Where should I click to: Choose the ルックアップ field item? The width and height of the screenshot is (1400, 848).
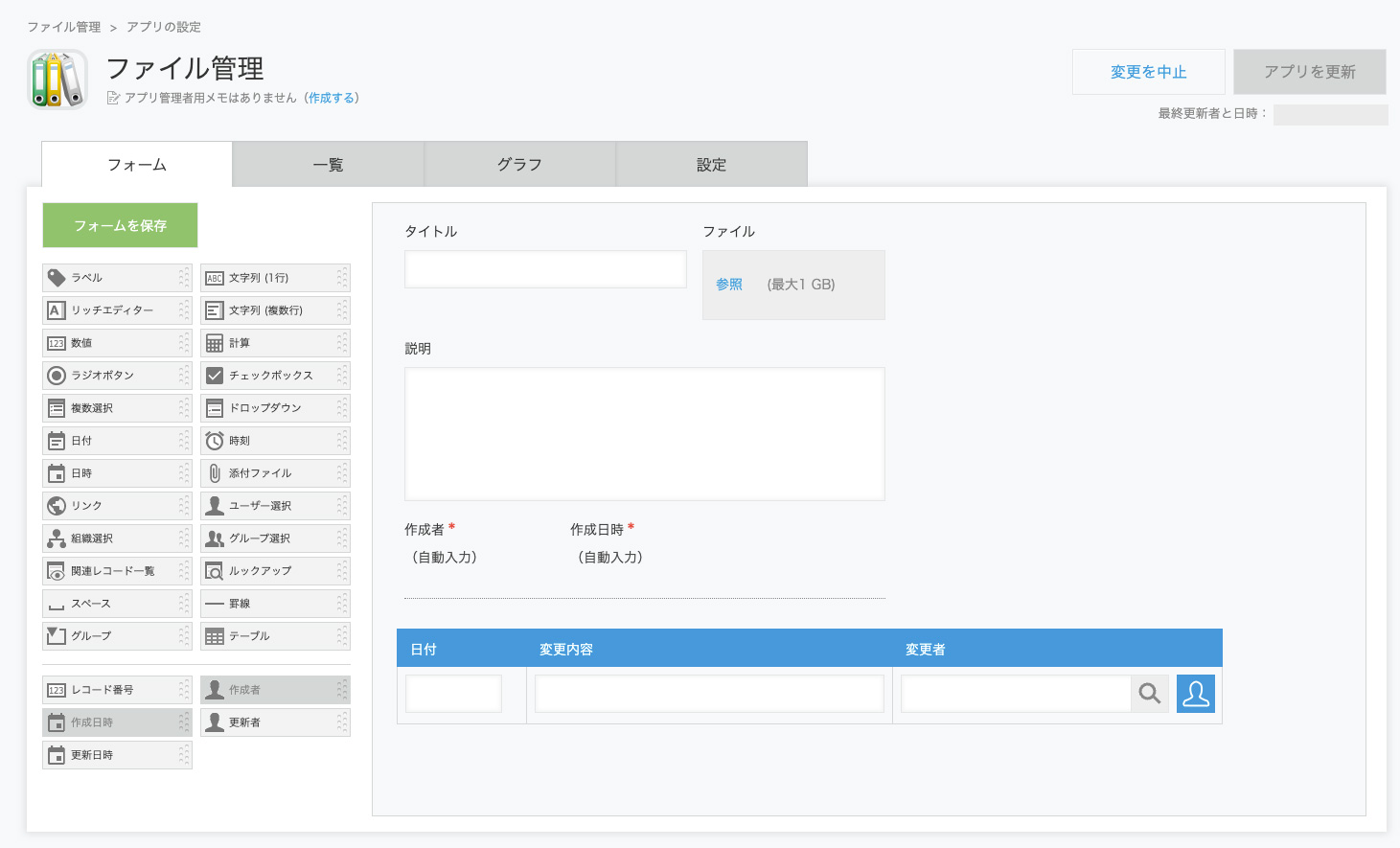point(275,571)
